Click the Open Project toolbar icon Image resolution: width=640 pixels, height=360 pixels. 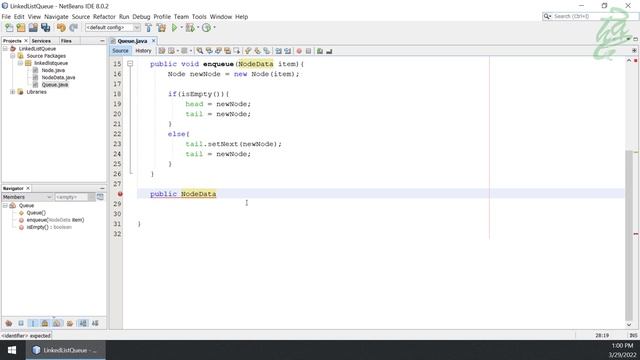(33, 27)
